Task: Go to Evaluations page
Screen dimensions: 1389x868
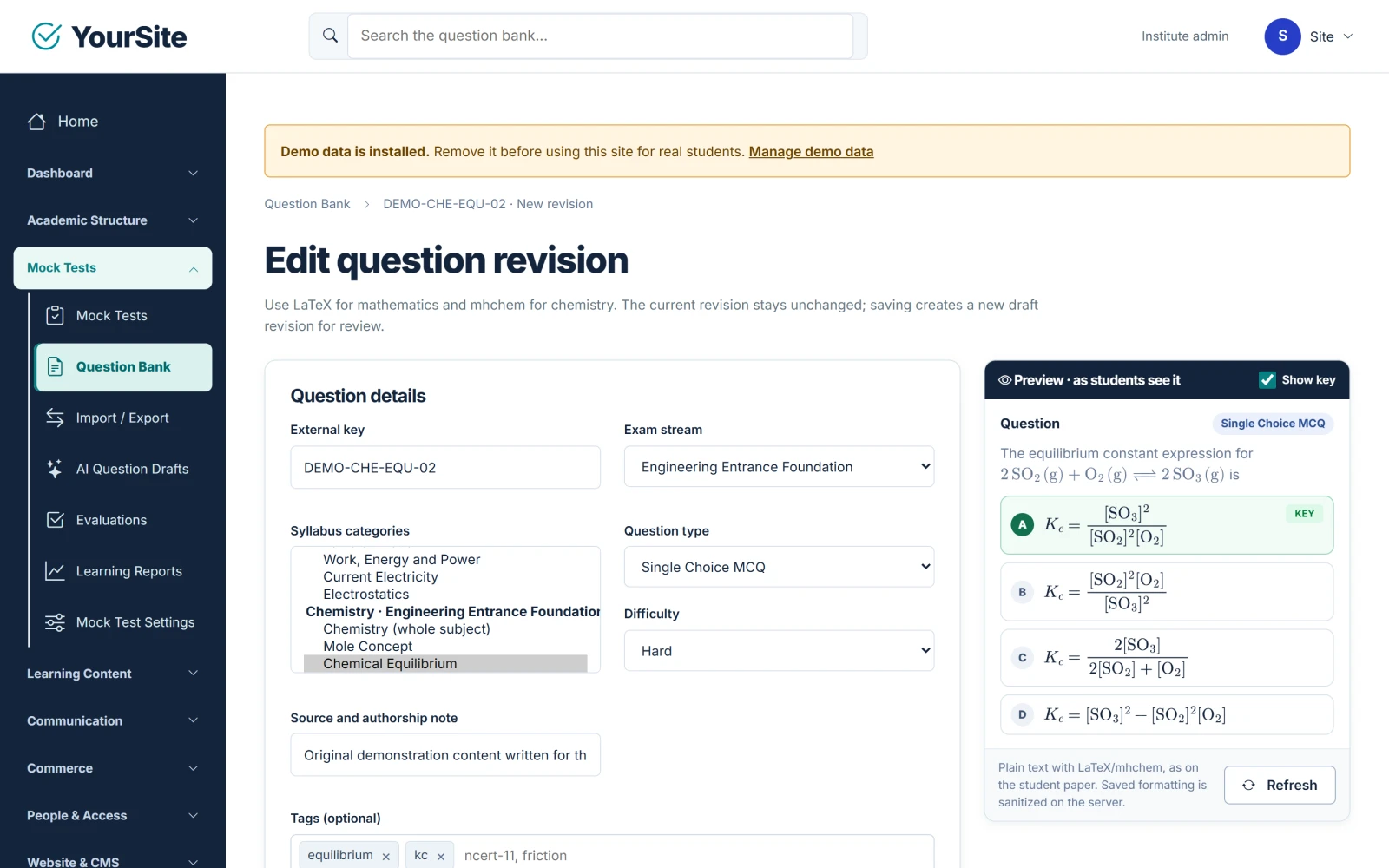Action: coord(123,520)
